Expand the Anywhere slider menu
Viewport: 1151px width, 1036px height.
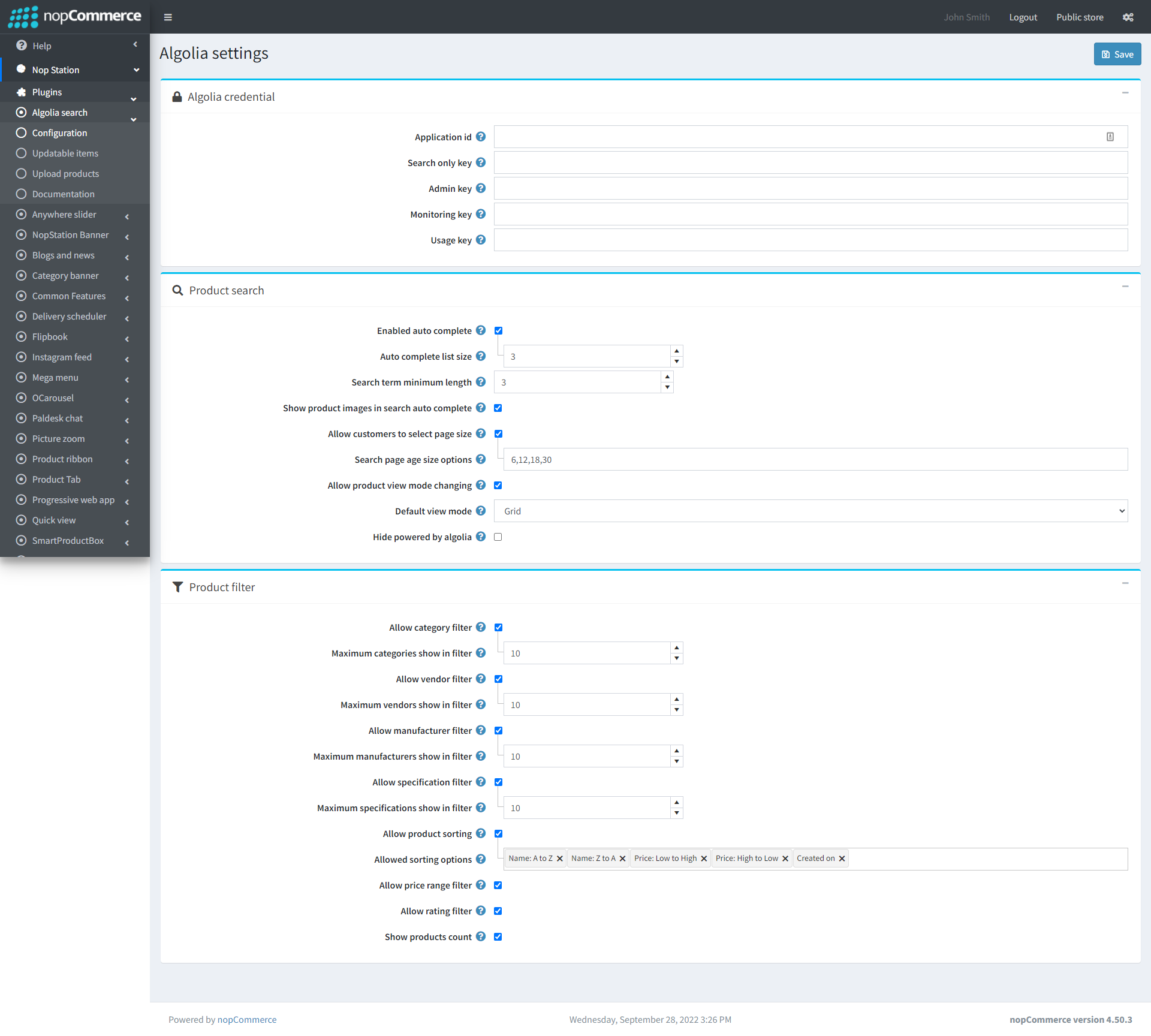pyautogui.click(x=74, y=214)
